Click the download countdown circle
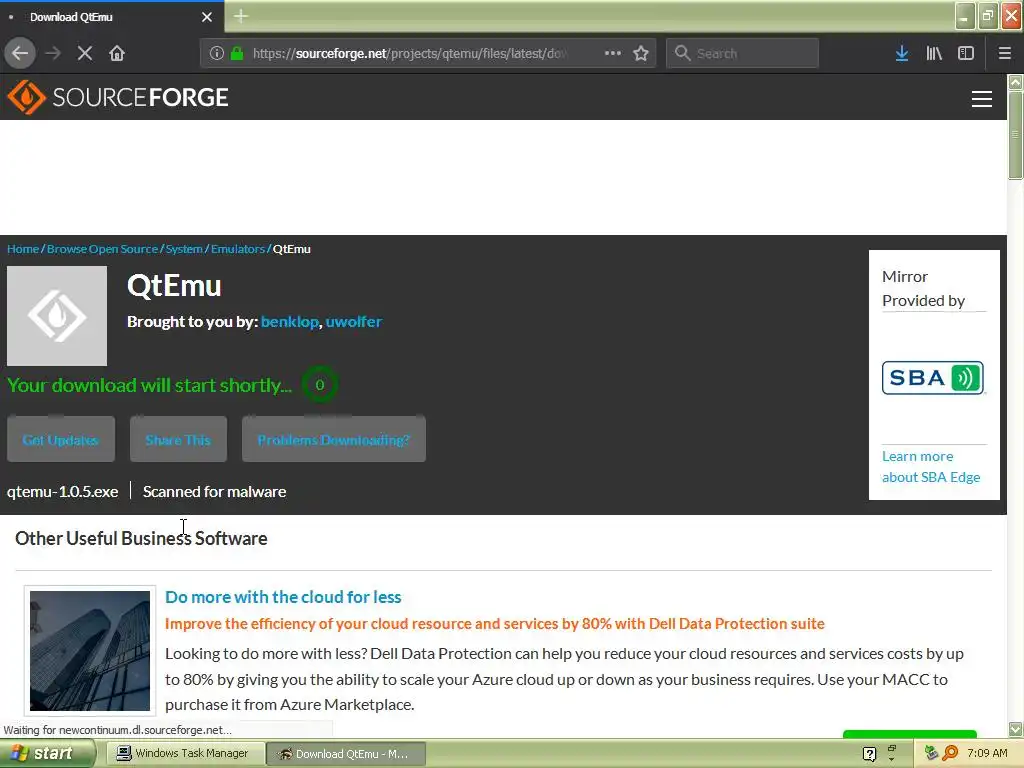1024x768 pixels. tap(319, 385)
